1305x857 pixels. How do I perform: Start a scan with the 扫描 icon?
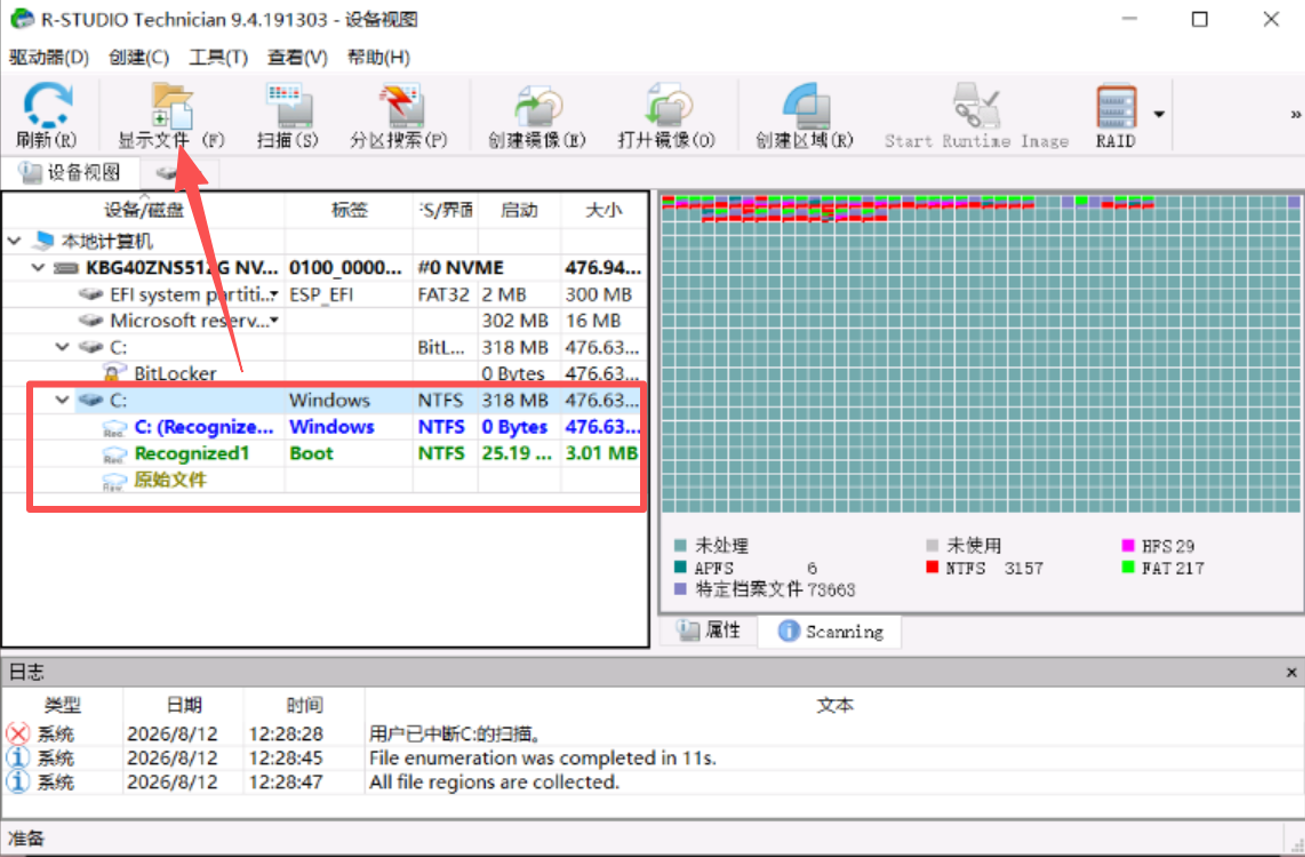(x=288, y=106)
